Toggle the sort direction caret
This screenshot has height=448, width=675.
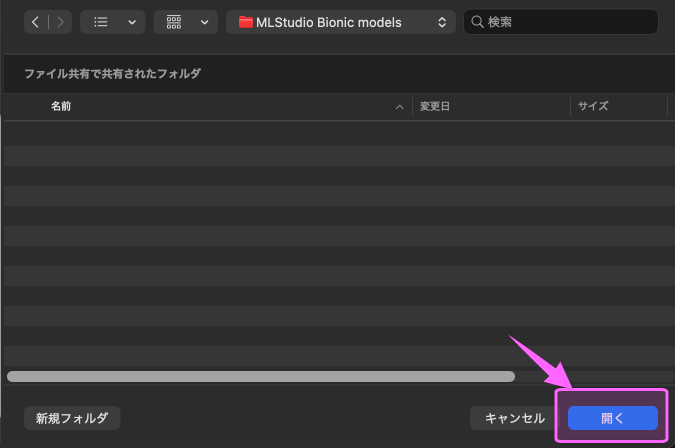399,107
